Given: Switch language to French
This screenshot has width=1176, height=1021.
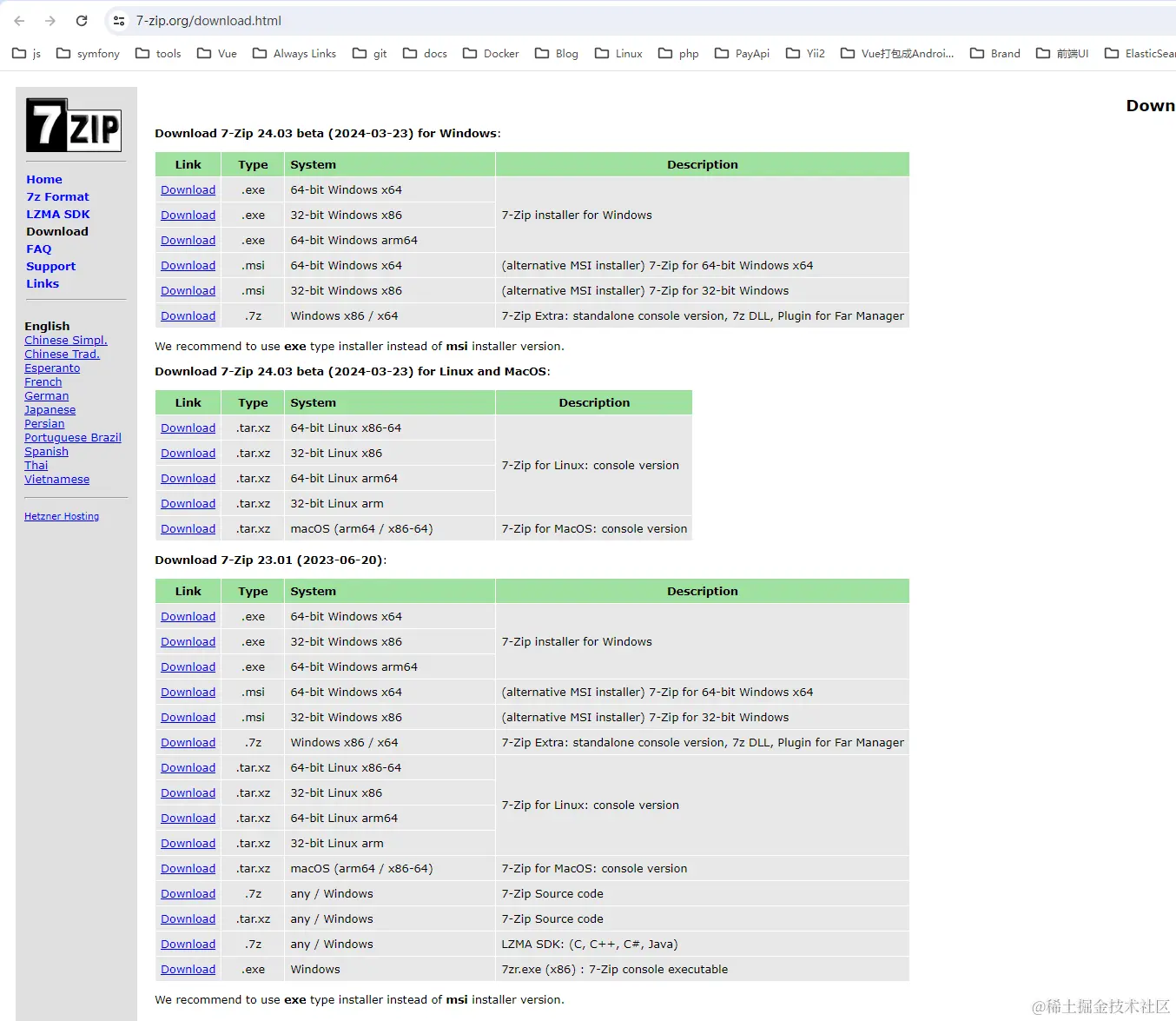Looking at the screenshot, I should [x=43, y=382].
